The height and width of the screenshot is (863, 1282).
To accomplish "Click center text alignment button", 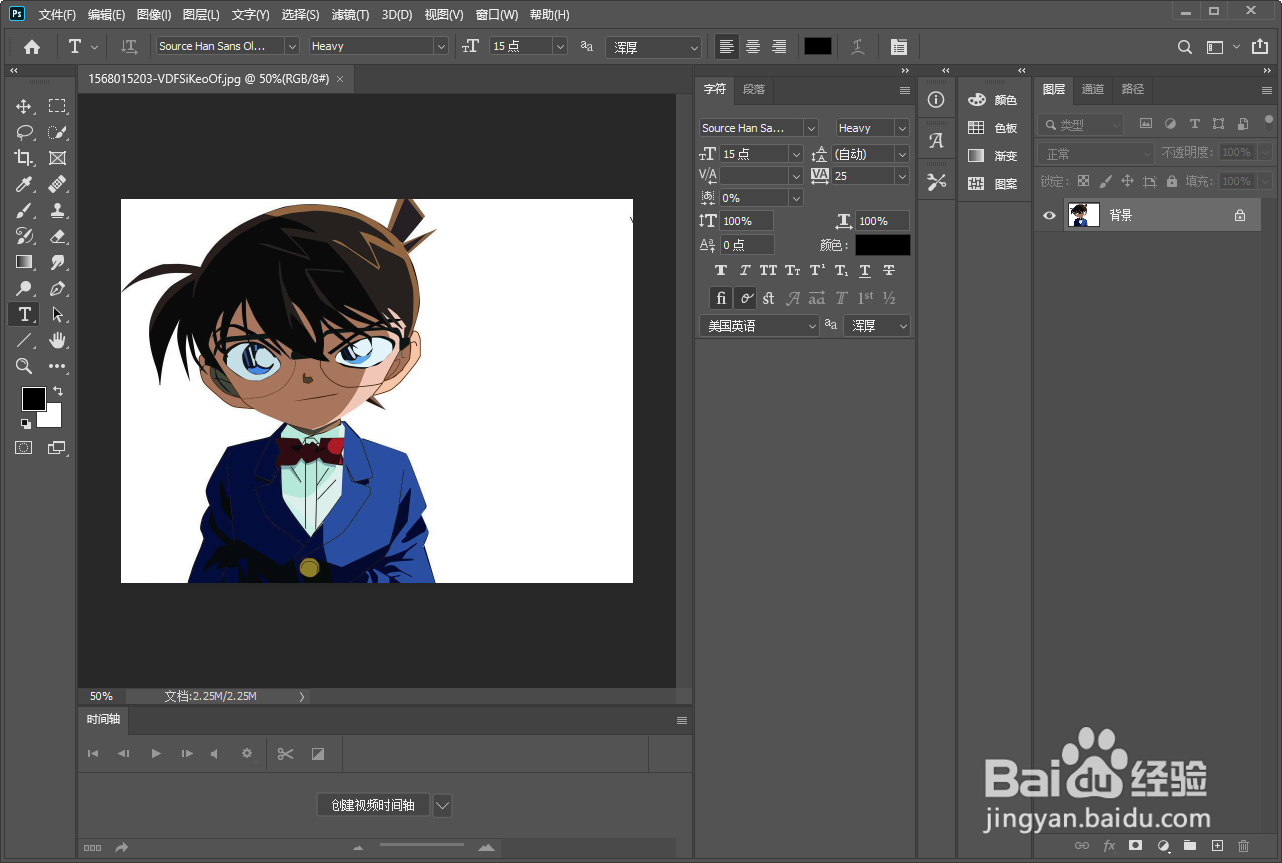I will 753,46.
